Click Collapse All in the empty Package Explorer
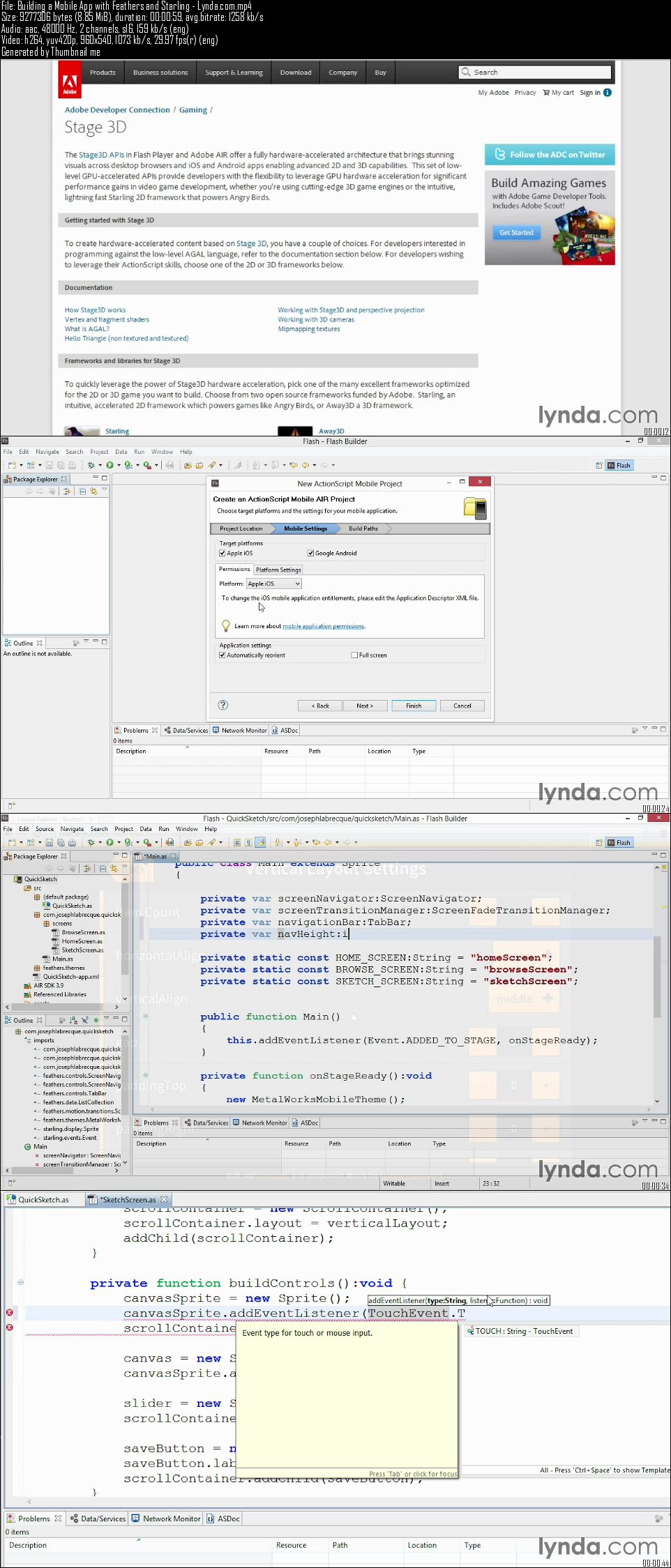The height and width of the screenshot is (1568, 671). click(82, 492)
